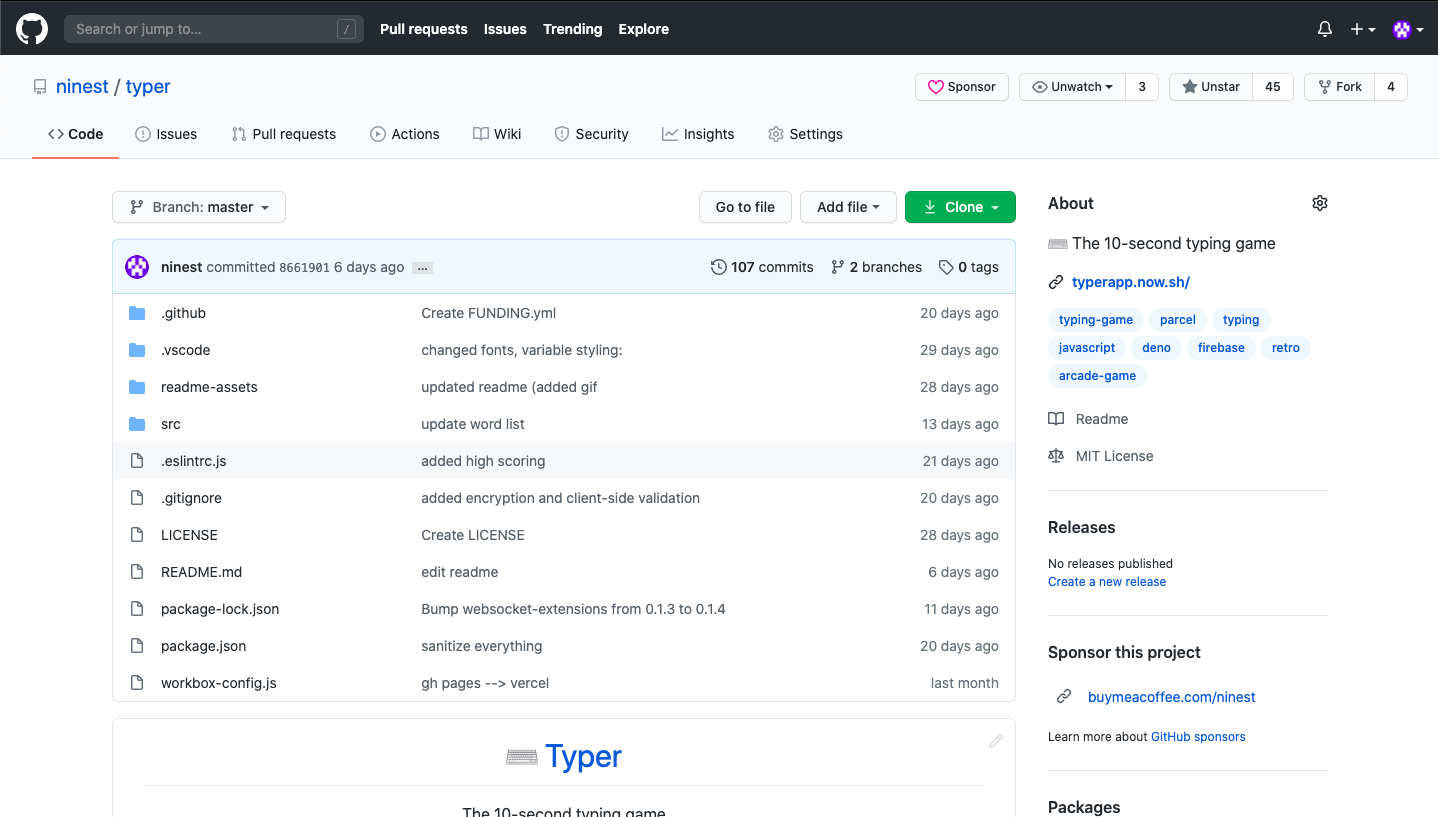Click the watchers count 3
This screenshot has height=817, width=1438.
(1142, 87)
